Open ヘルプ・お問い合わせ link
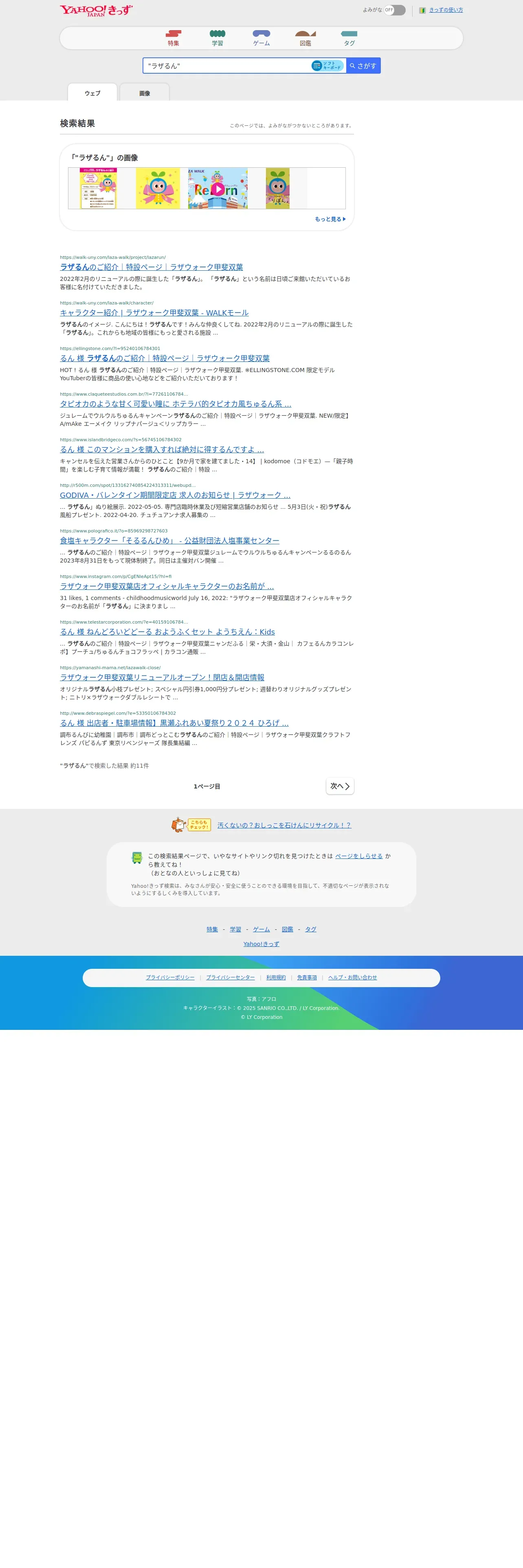 click(352, 978)
